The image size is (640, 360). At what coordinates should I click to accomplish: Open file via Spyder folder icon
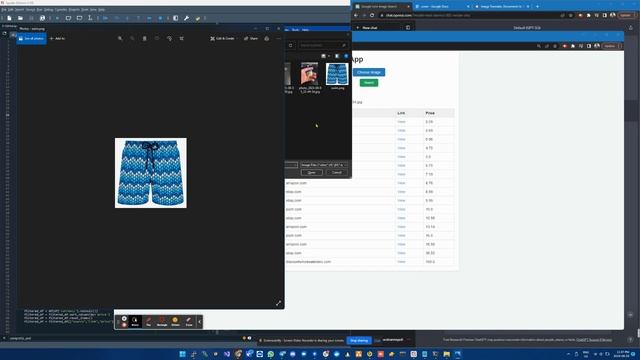pyautogui.click(x=20, y=18)
